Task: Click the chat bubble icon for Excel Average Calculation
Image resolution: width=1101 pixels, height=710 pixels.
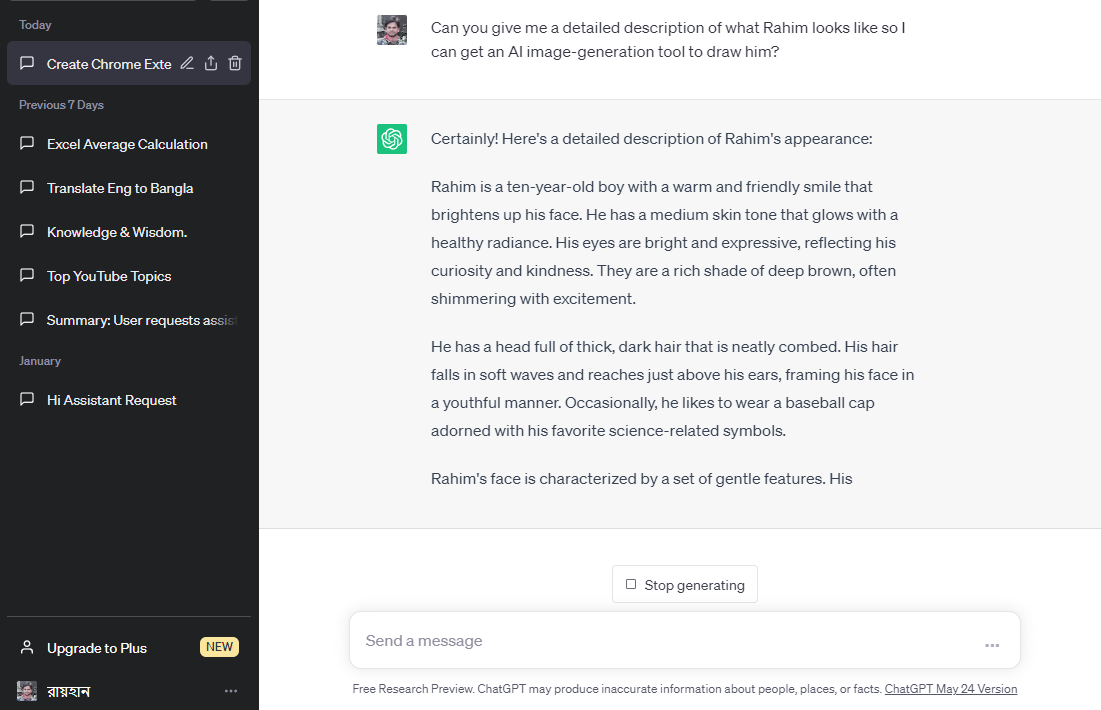Action: 27,144
